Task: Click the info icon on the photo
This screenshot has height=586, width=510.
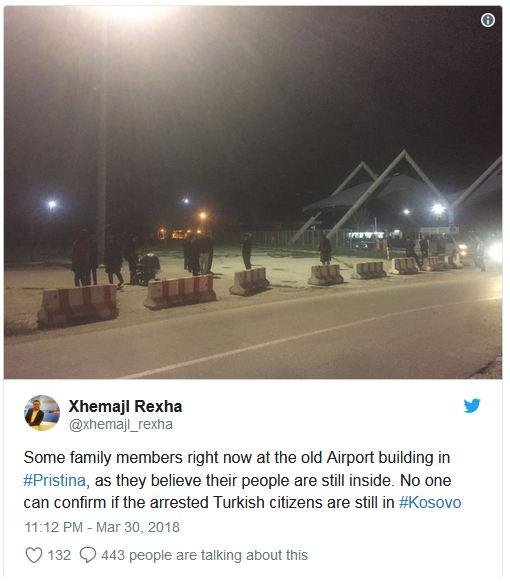Action: pos(488,20)
